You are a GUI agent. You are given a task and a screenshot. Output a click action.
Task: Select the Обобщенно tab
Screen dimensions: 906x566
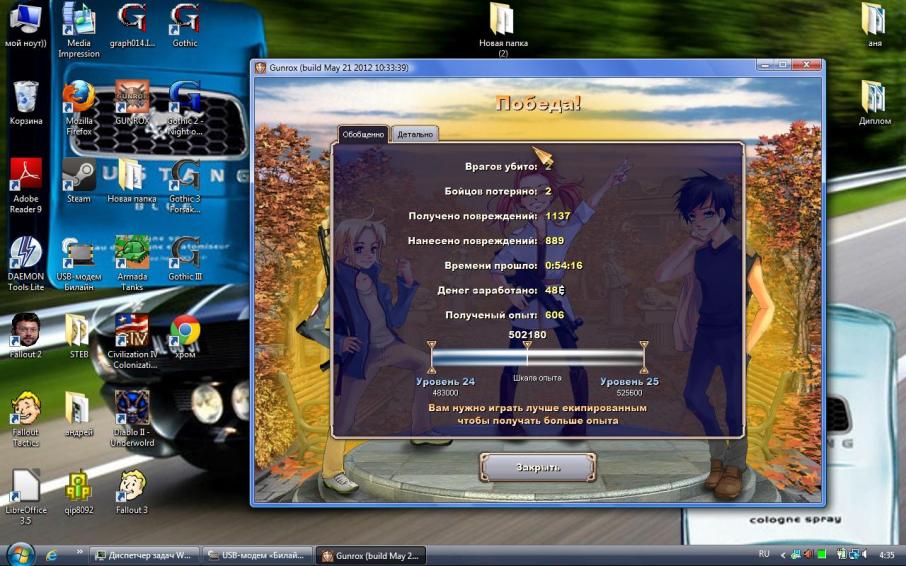pos(362,134)
